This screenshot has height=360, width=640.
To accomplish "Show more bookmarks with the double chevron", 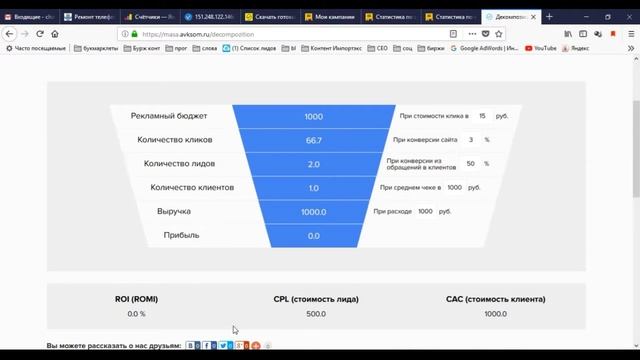I will (x=631, y=48).
